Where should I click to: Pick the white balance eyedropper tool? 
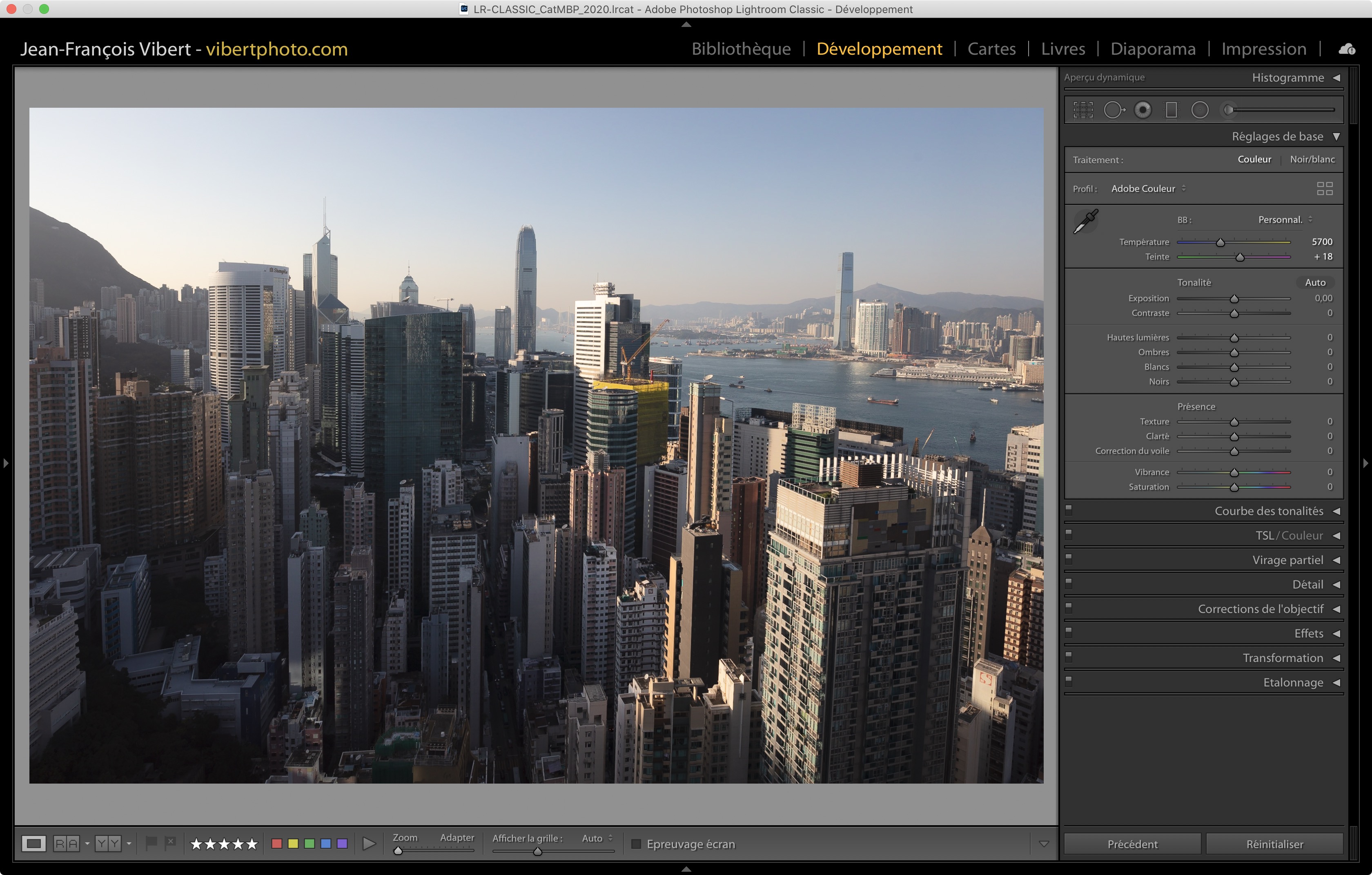pos(1085,222)
